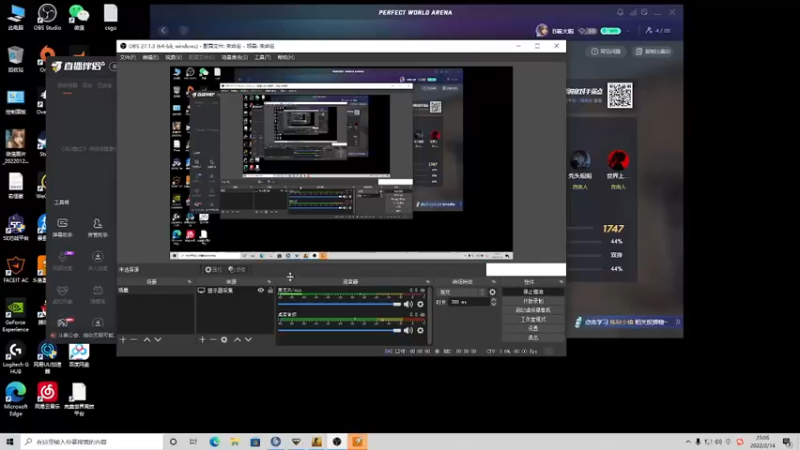Click second mixer channel volume slider
This screenshot has height=450, width=800.
340,330
